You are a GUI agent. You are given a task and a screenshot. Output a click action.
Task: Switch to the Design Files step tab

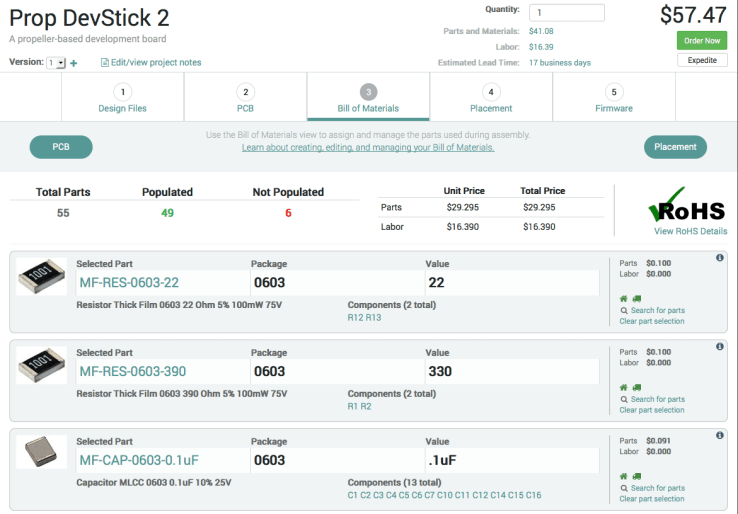coord(123,98)
